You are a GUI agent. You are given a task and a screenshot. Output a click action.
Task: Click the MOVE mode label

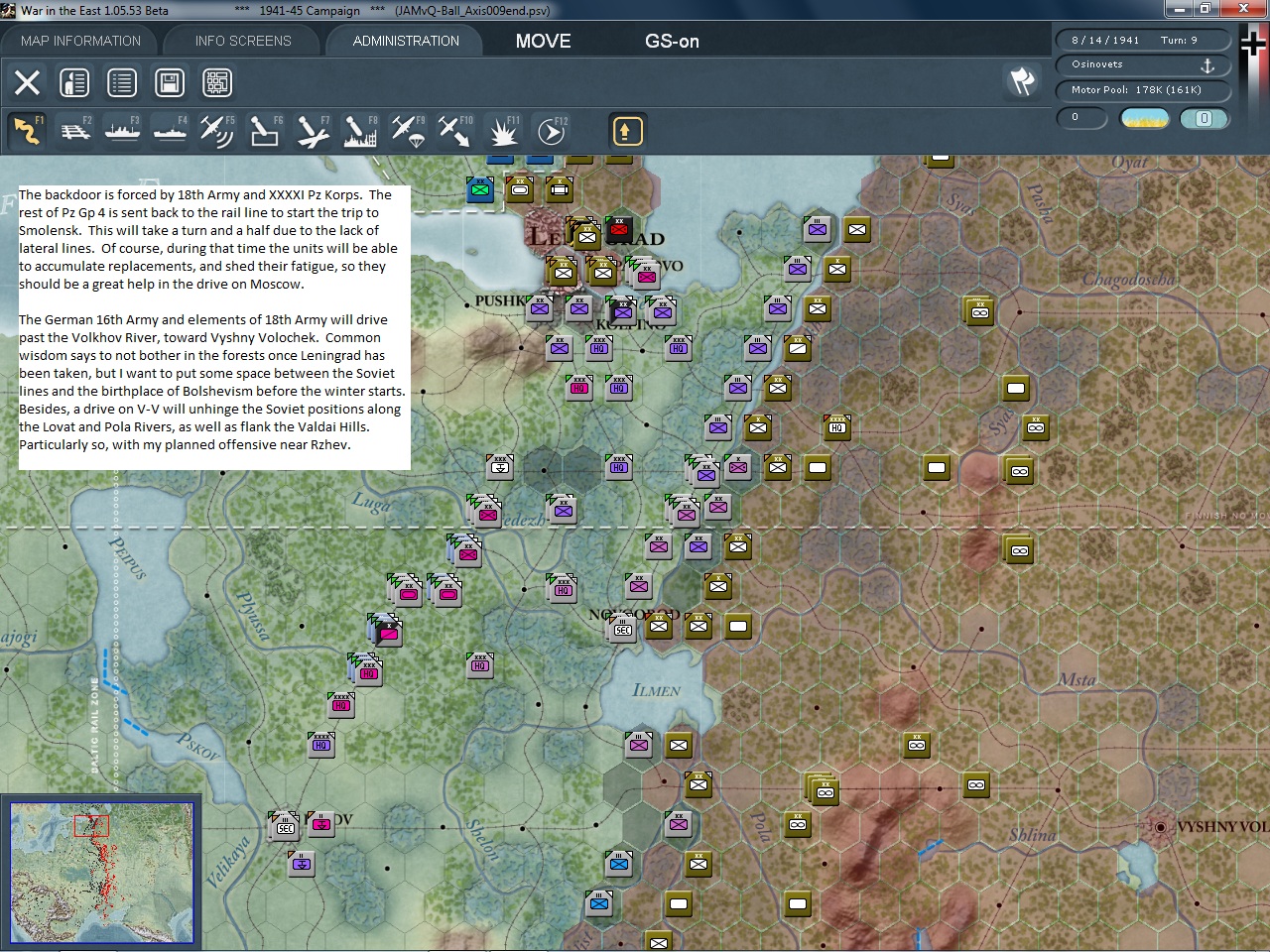(x=543, y=41)
